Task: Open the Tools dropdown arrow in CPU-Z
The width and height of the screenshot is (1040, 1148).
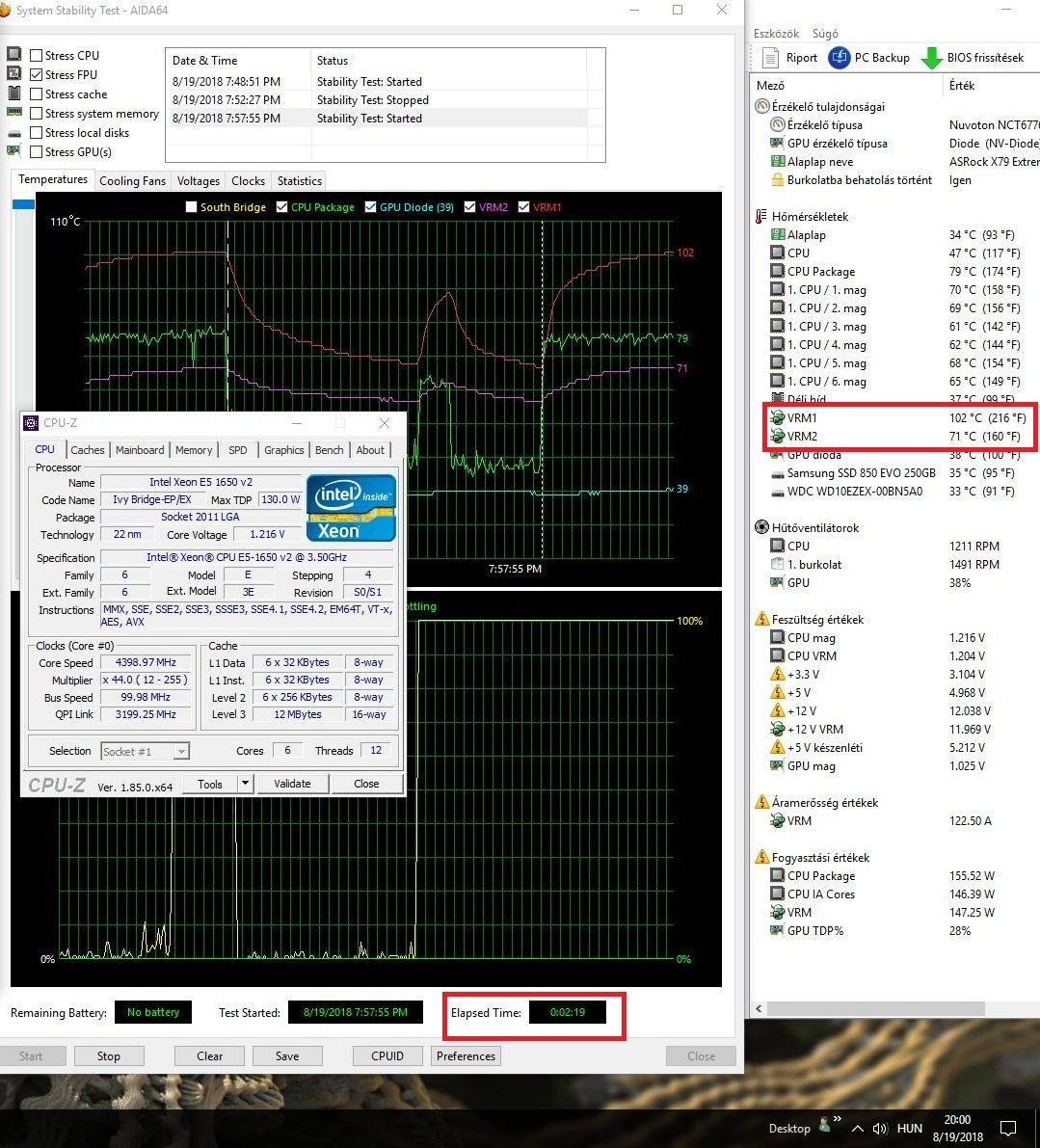Action: pos(245,784)
